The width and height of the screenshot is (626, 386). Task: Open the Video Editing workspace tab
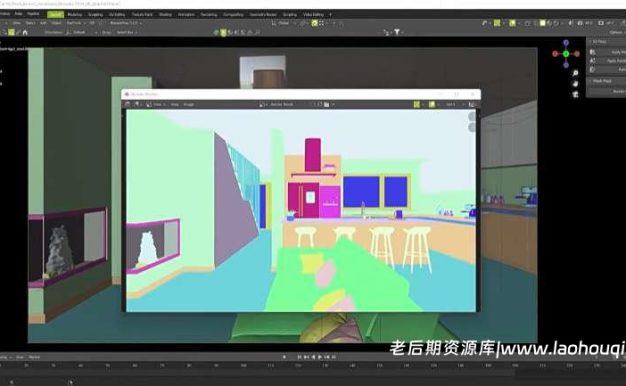(x=313, y=15)
